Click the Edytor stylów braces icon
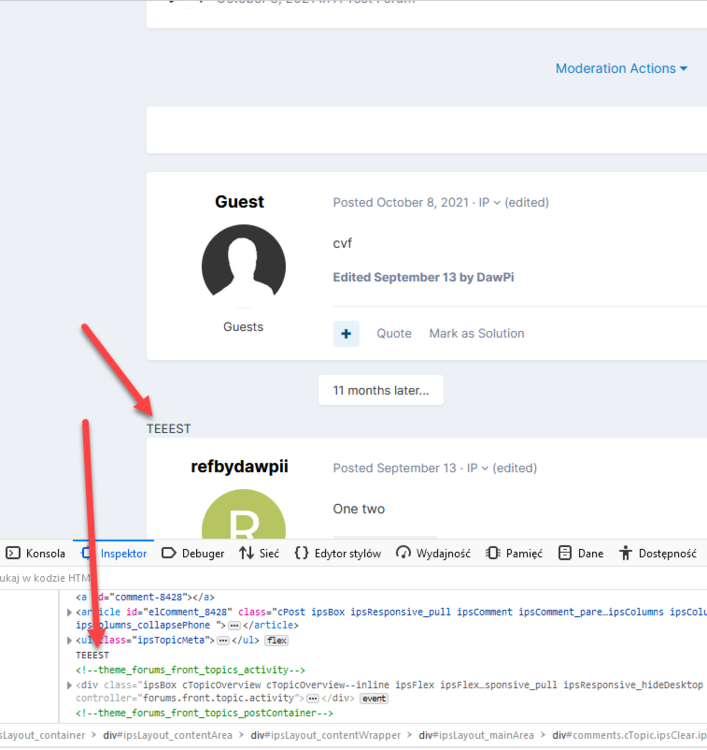707x750 pixels. pos(301,553)
